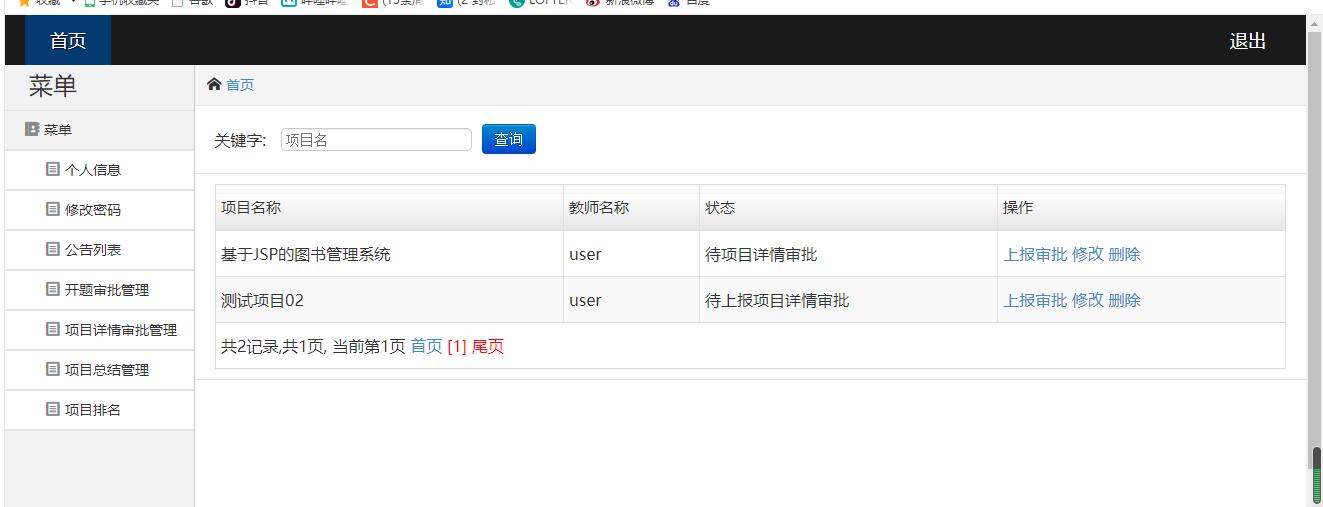Go to 尾页 in pagination

(x=488, y=346)
